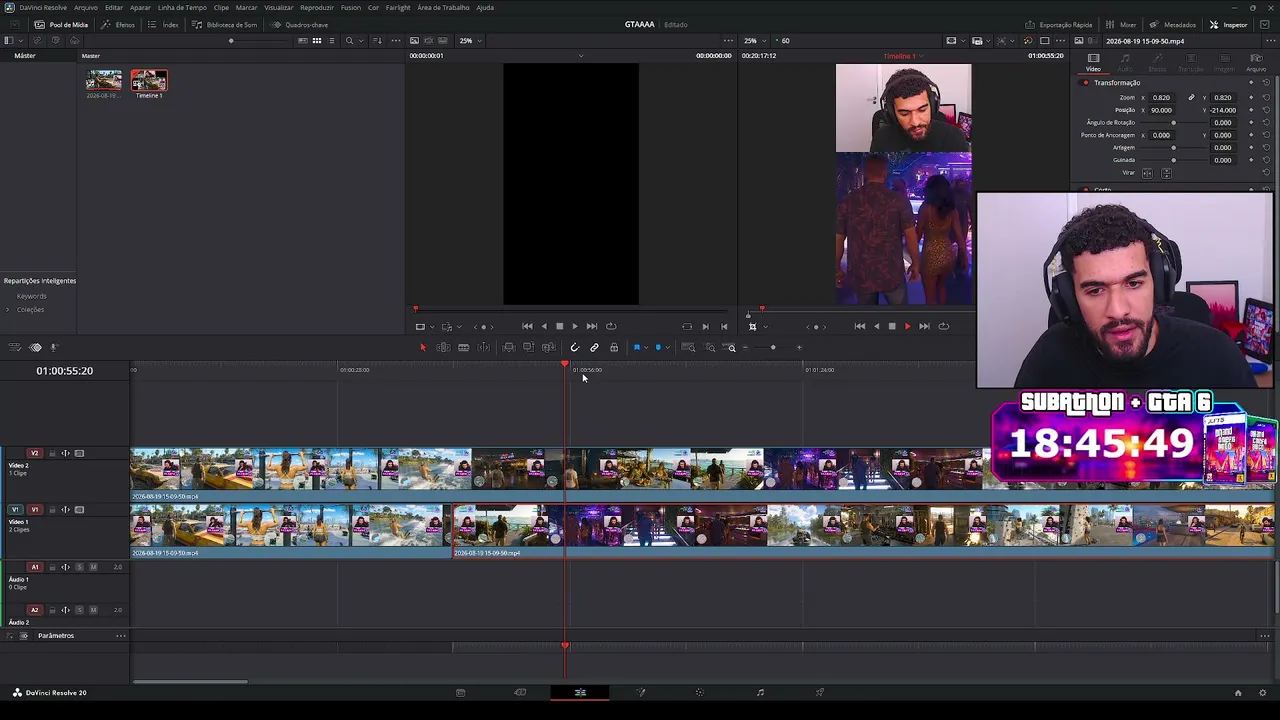Click the Replace Clip edit icon
This screenshot has width=1280, height=720.
click(548, 347)
